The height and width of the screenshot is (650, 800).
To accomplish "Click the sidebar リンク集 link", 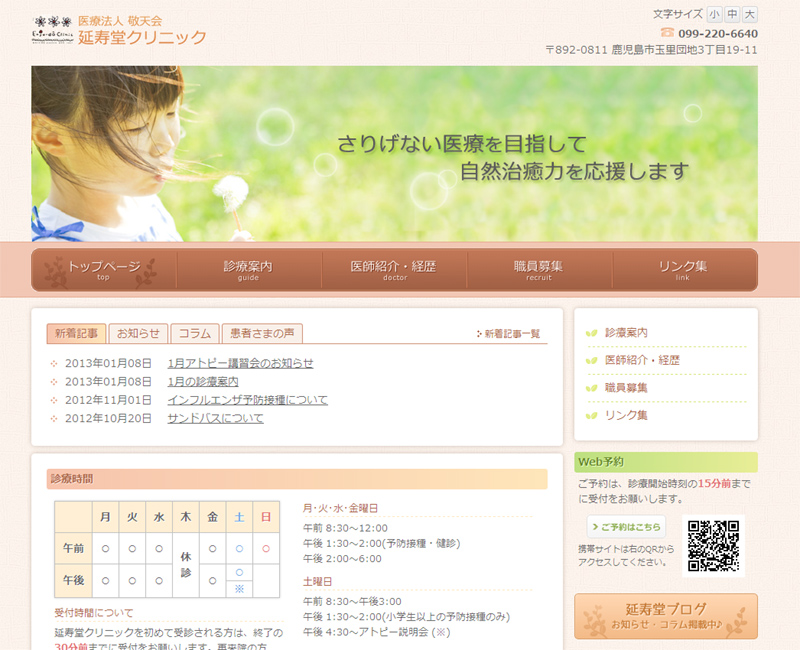I will tap(626, 415).
